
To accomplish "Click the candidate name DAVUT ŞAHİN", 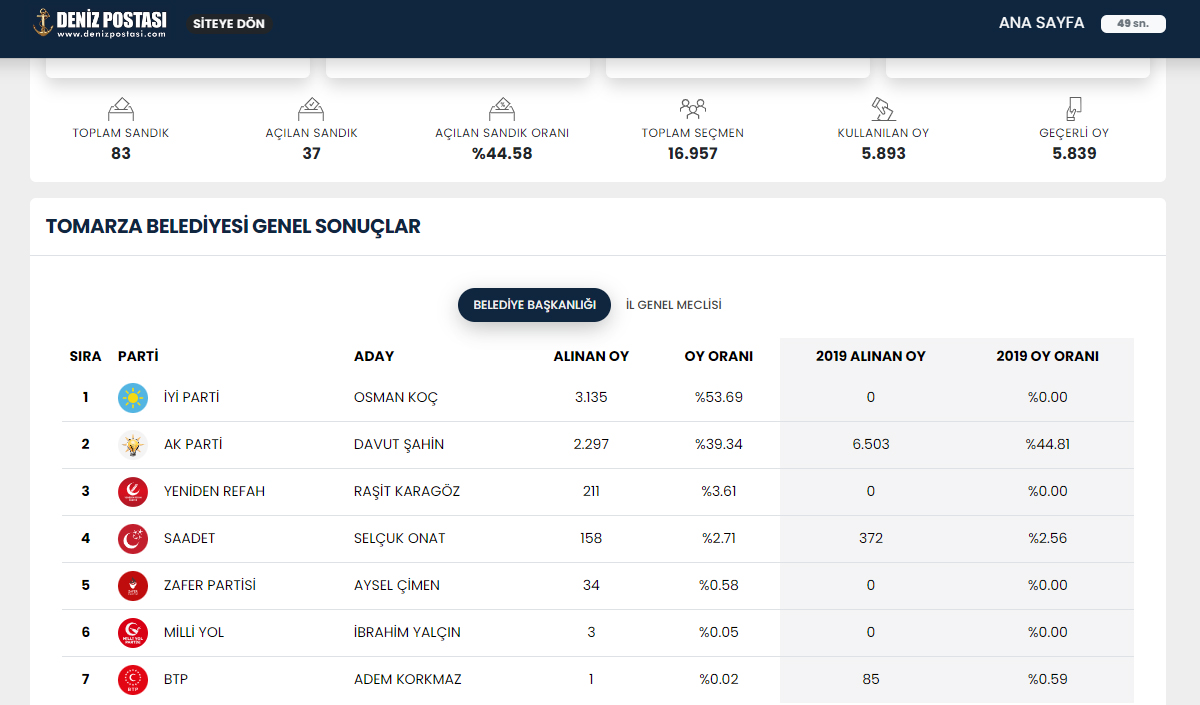I will coord(399,444).
